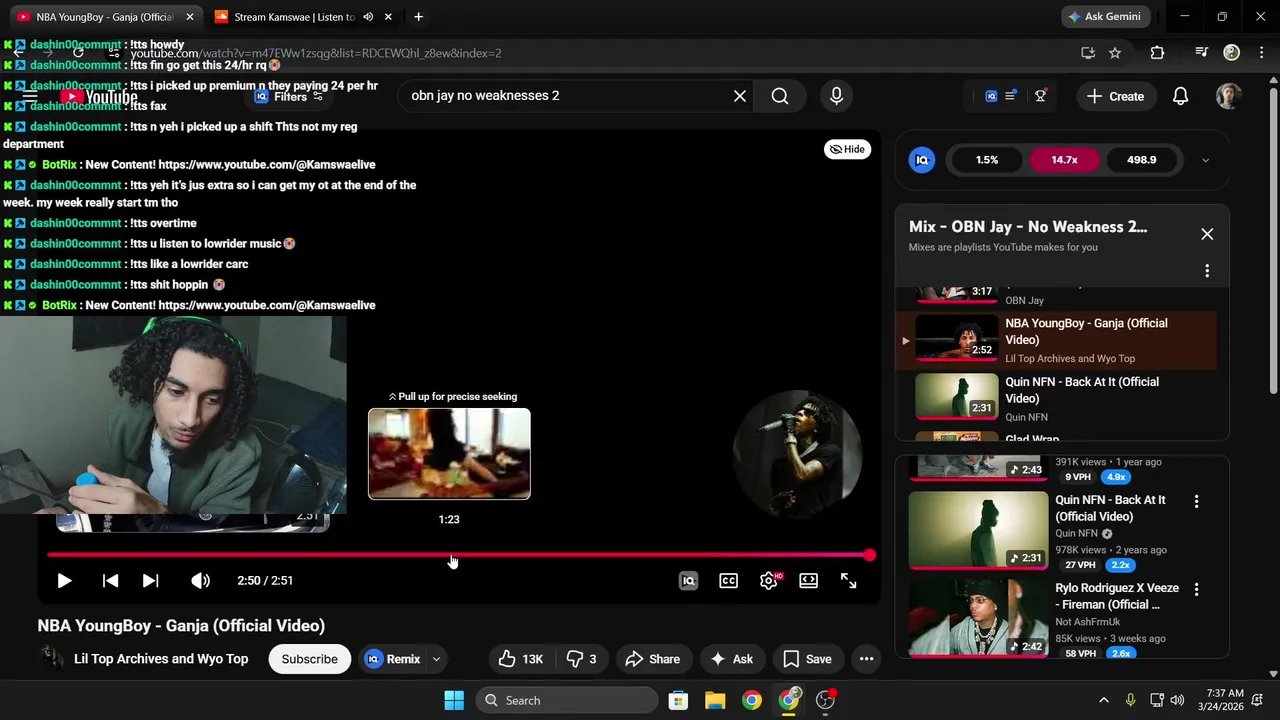
Task: Click the Windows taskbar Search box
Action: click(567, 700)
